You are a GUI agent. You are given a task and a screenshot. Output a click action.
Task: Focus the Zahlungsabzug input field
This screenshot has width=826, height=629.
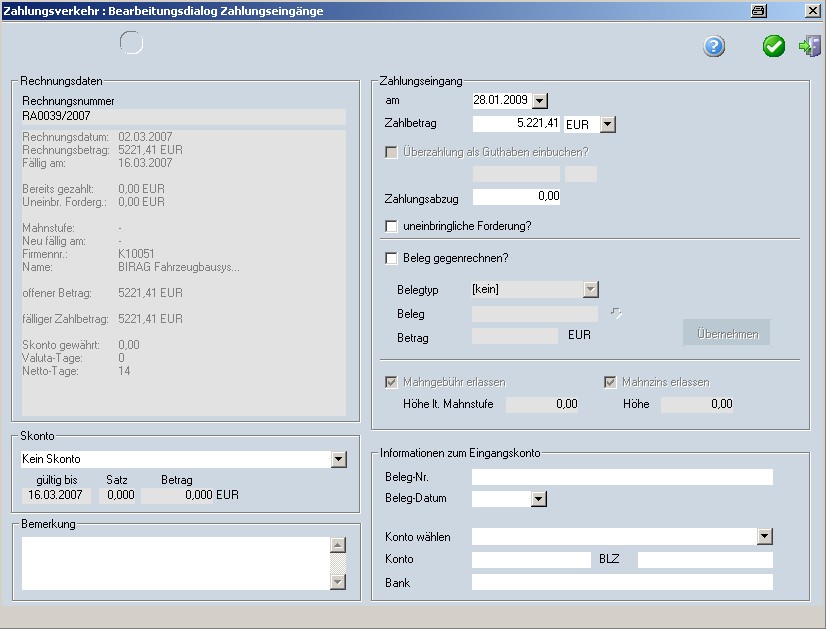516,197
